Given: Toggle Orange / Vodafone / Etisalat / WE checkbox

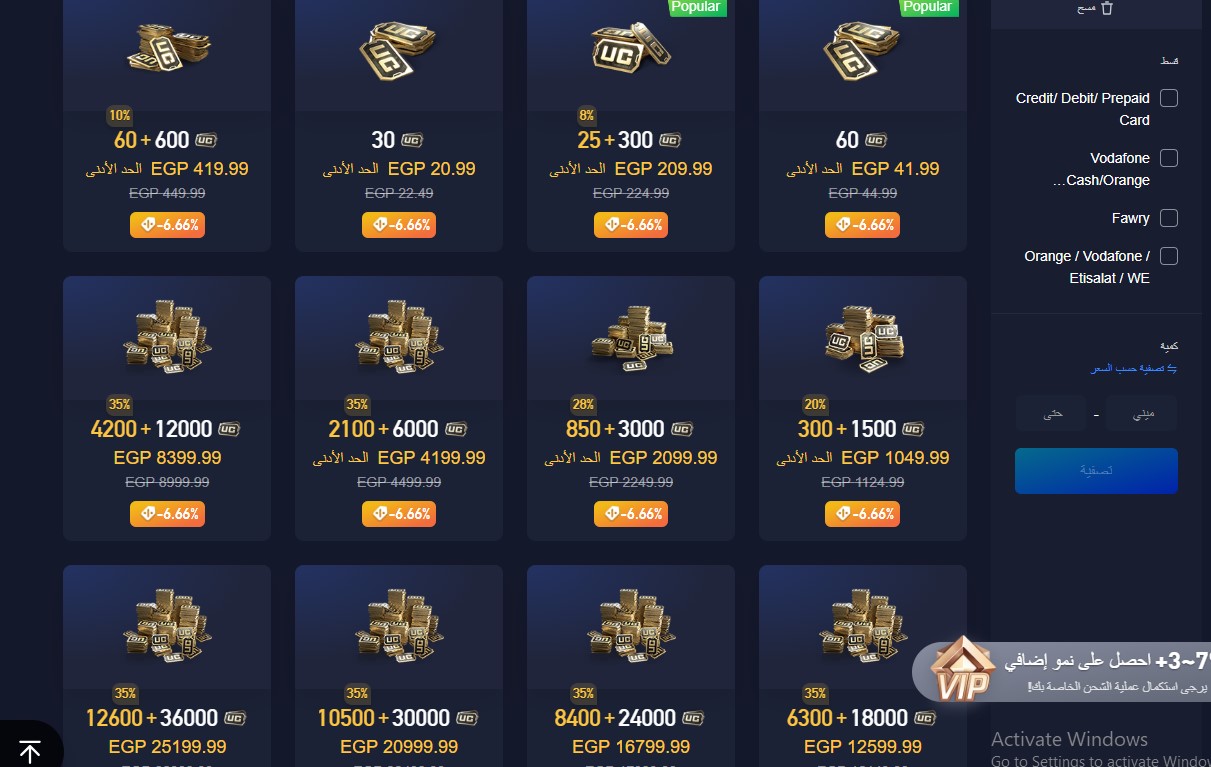Looking at the screenshot, I should coord(1168,256).
